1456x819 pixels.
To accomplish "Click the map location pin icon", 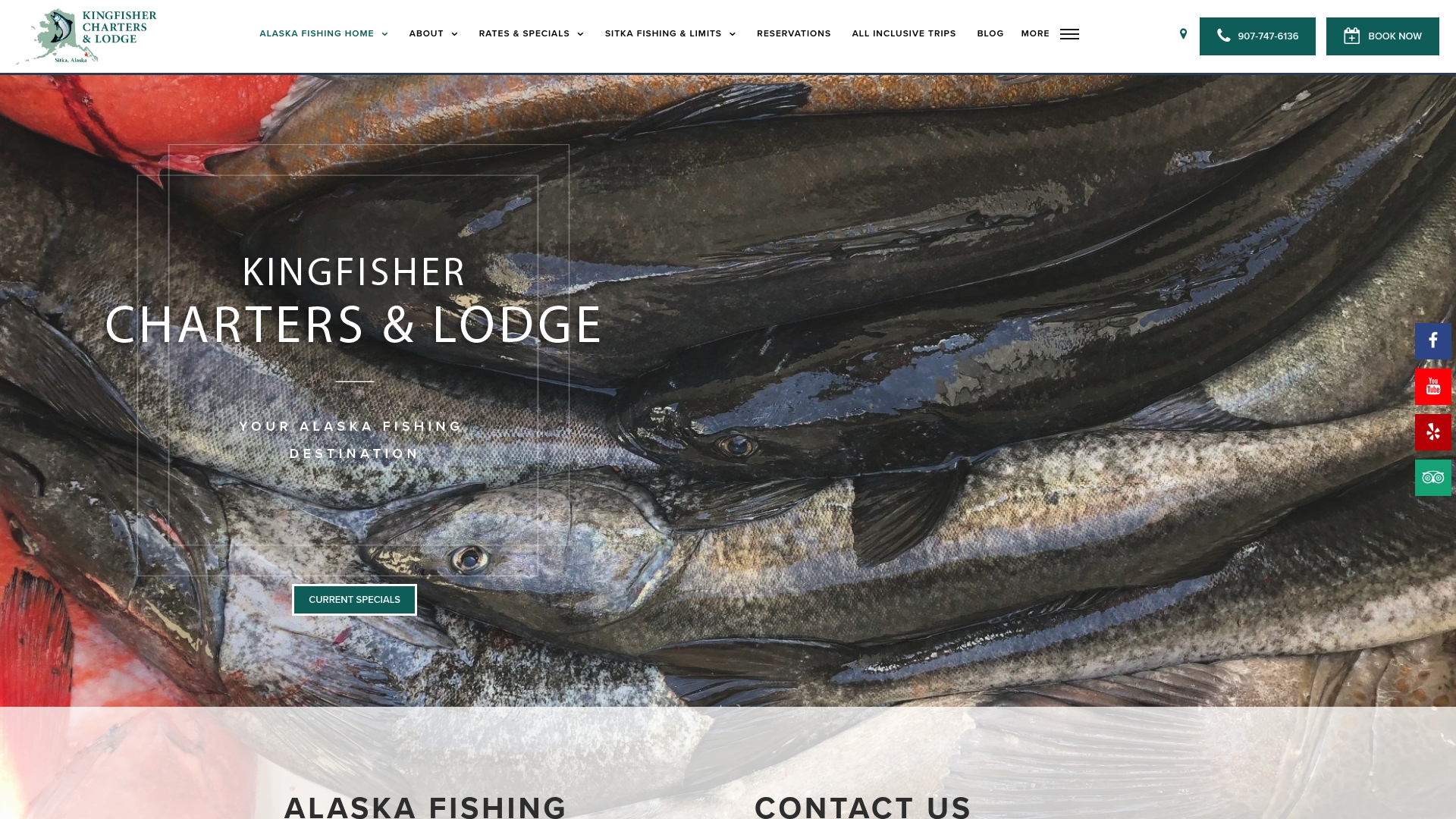I will coord(1183,34).
